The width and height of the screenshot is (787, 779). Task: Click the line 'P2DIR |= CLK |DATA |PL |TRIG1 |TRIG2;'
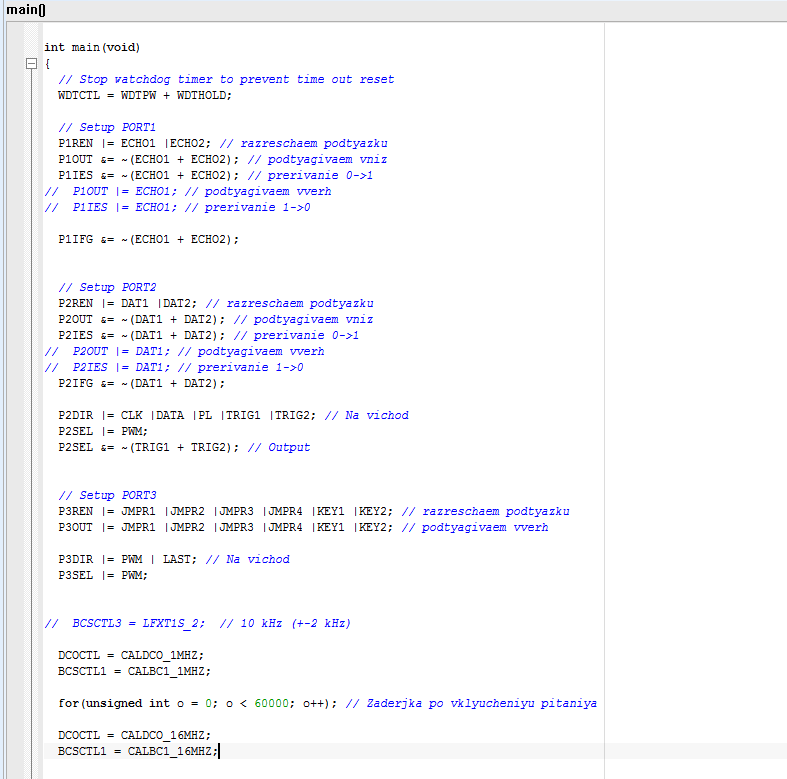point(187,416)
